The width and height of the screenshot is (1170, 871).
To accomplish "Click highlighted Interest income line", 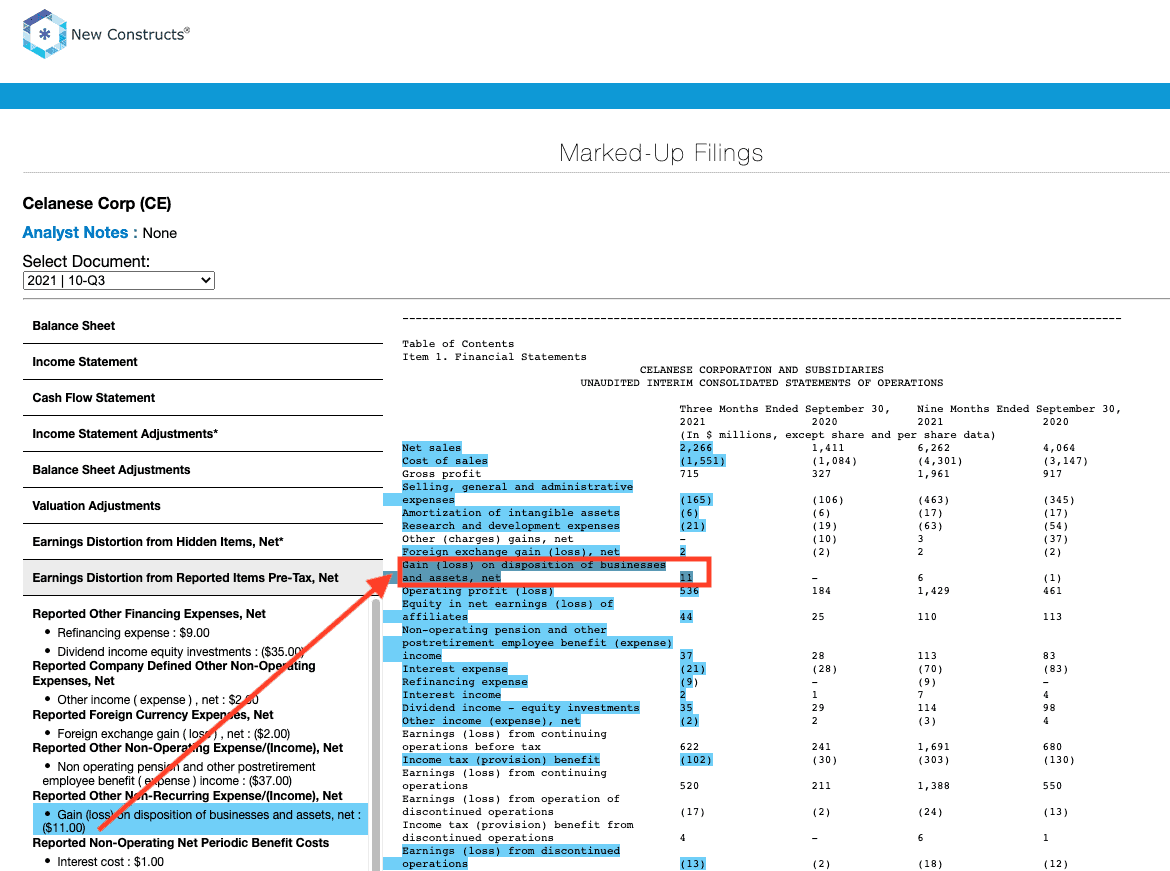I will [451, 695].
